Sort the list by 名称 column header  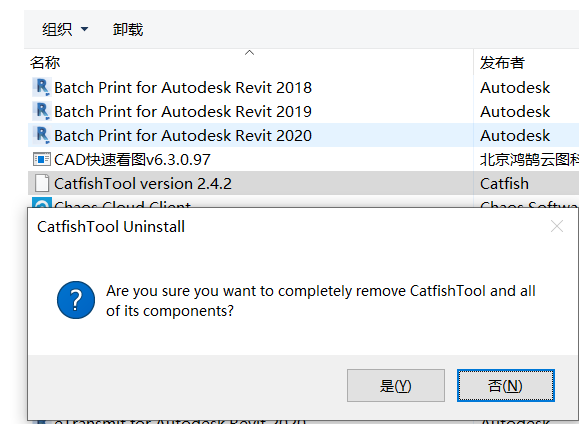point(45,62)
